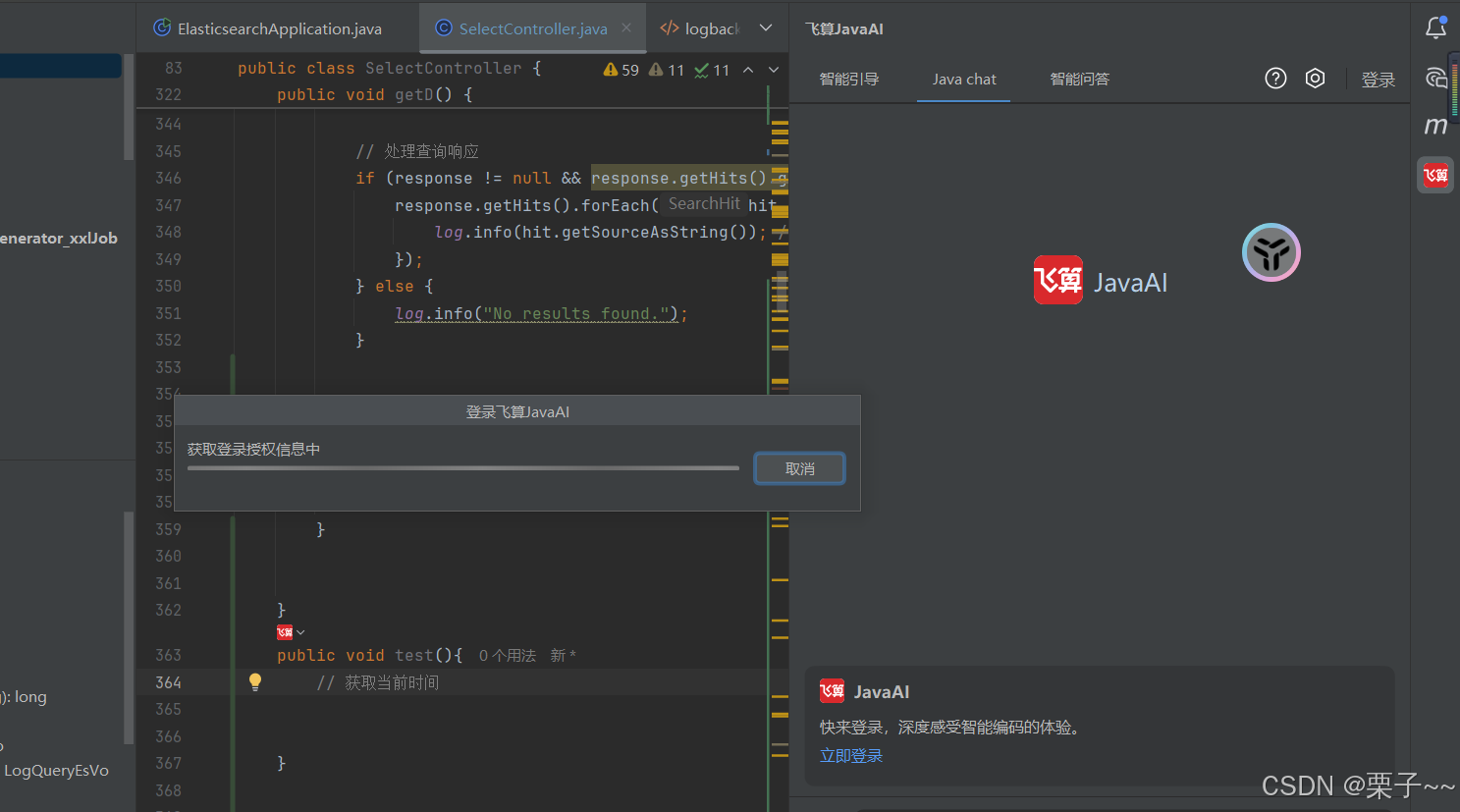Open JavaAI settings hexagon icon

[1316, 79]
